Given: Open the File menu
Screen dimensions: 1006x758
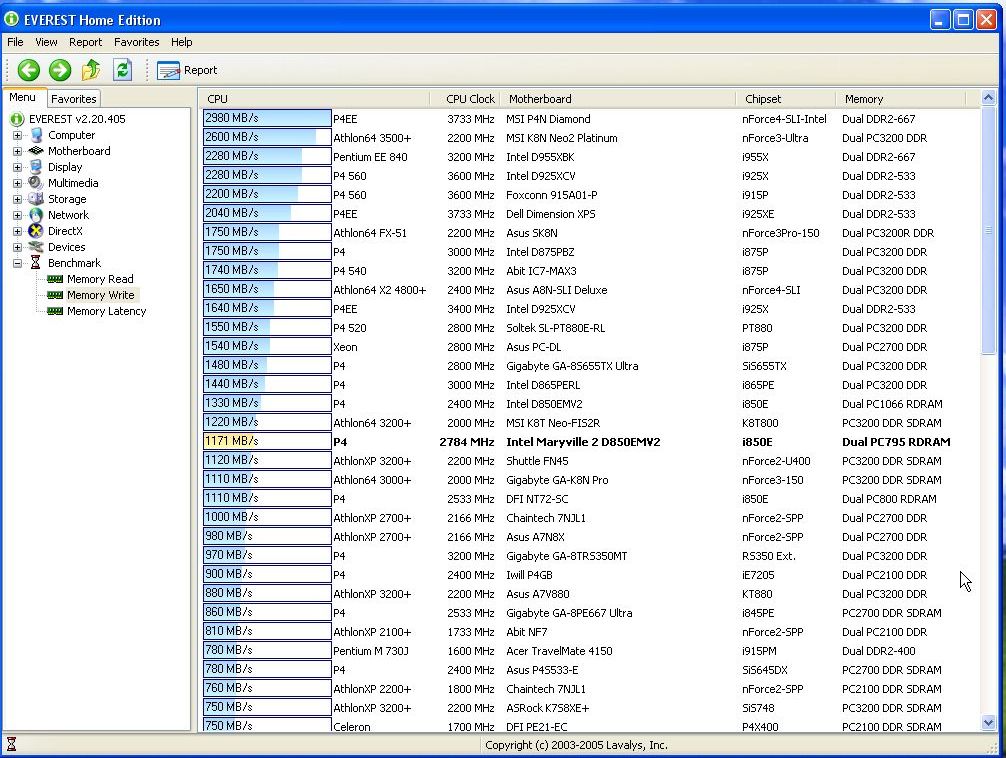Looking at the screenshot, I should pyautogui.click(x=15, y=42).
